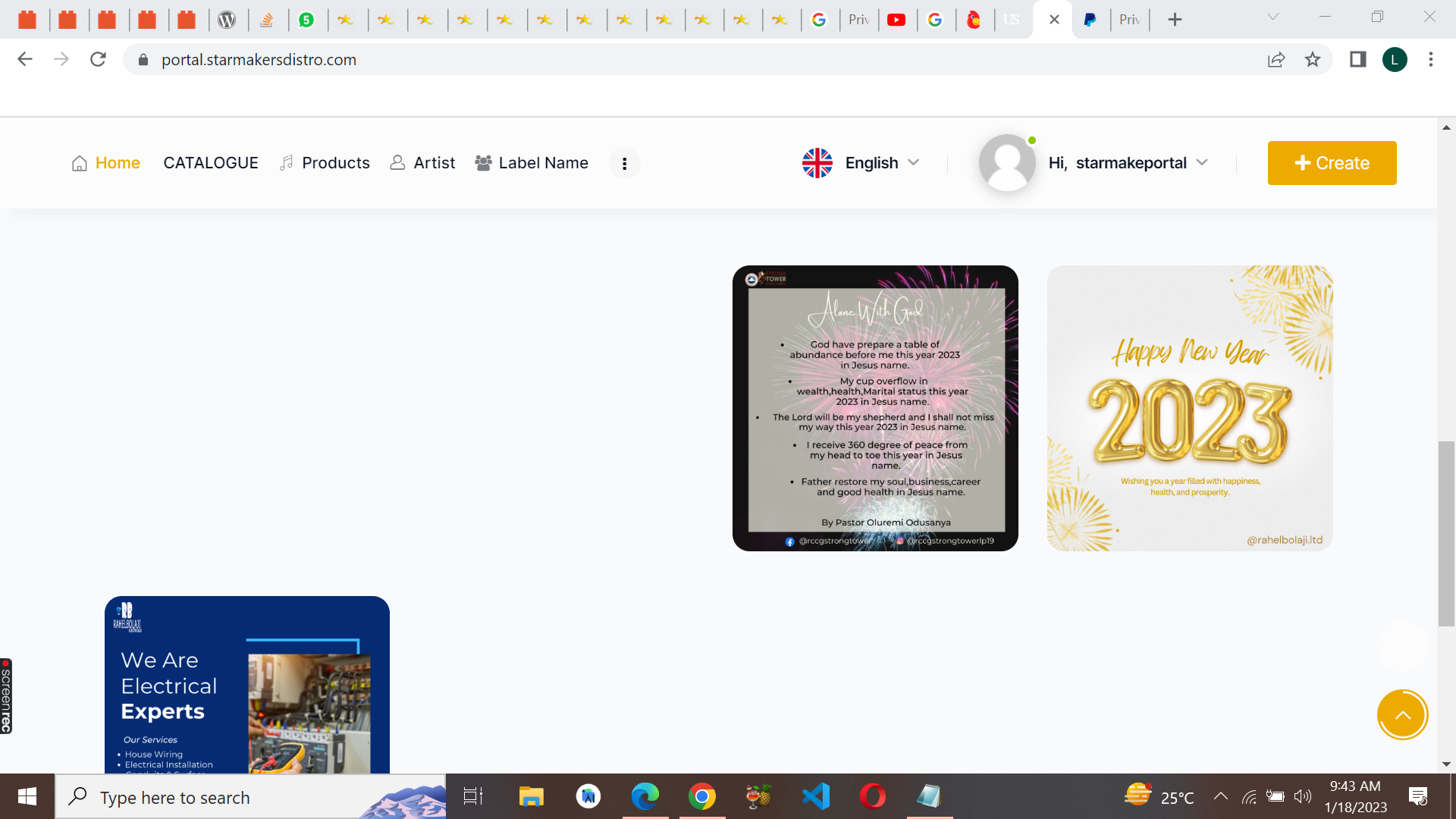Switch to the WordPress tab
Screen dimensions: 1456x819
(x=227, y=20)
